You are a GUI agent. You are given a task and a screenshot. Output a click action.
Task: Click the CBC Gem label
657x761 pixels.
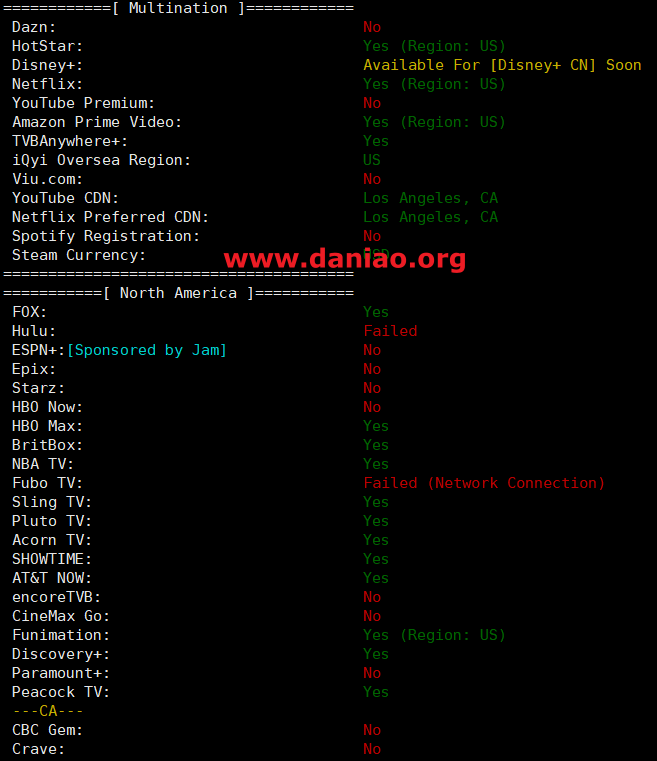[48, 730]
